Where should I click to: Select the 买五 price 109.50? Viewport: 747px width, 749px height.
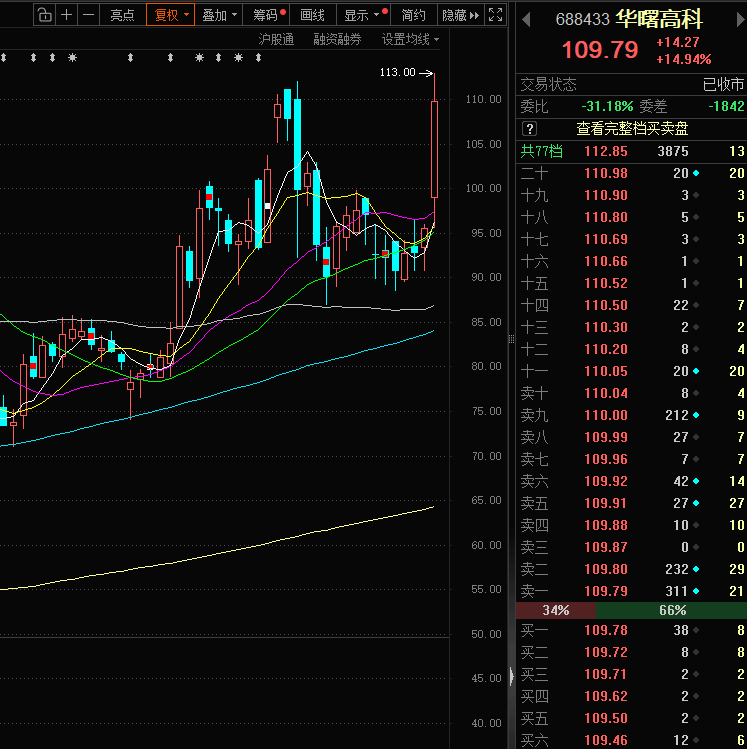pyautogui.click(x=606, y=718)
